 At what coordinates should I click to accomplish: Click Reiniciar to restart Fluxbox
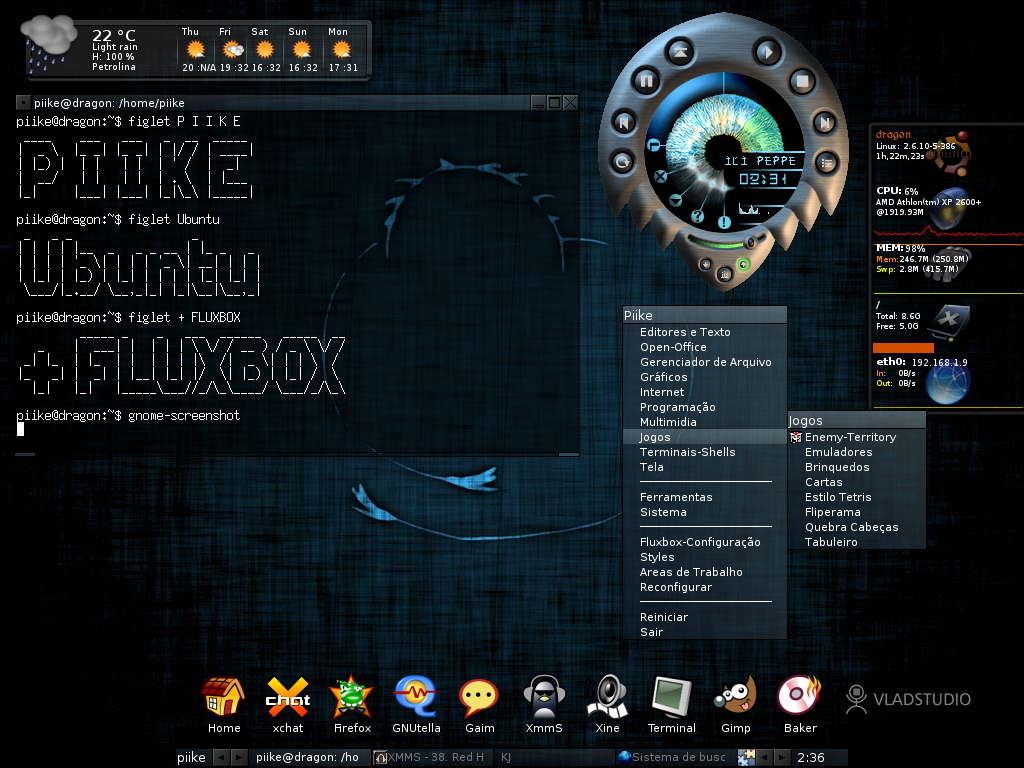click(x=705, y=617)
